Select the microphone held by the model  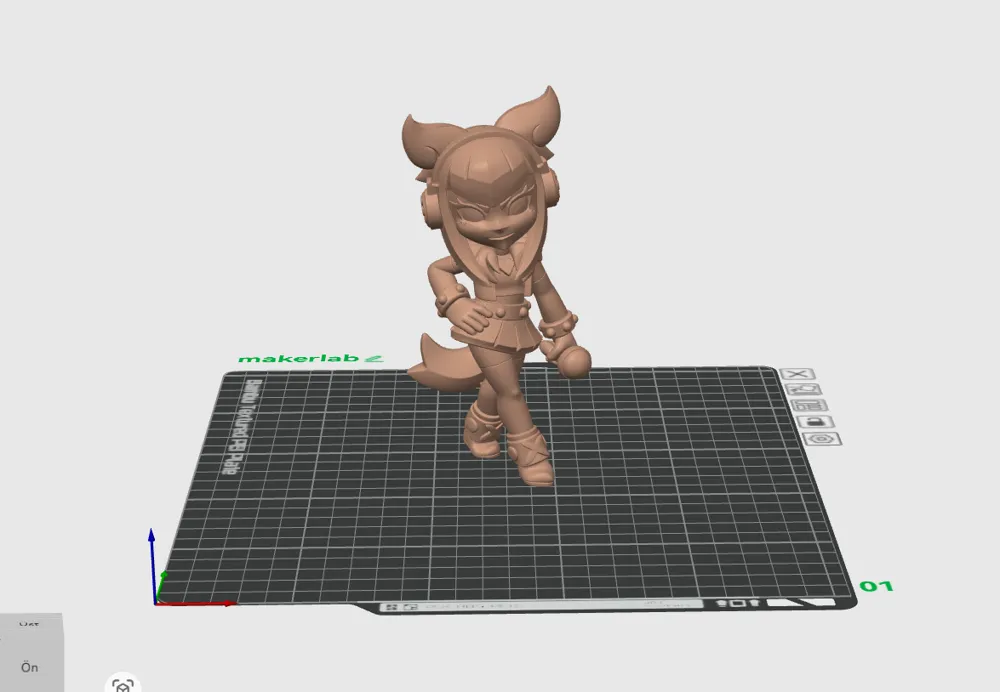pos(566,358)
